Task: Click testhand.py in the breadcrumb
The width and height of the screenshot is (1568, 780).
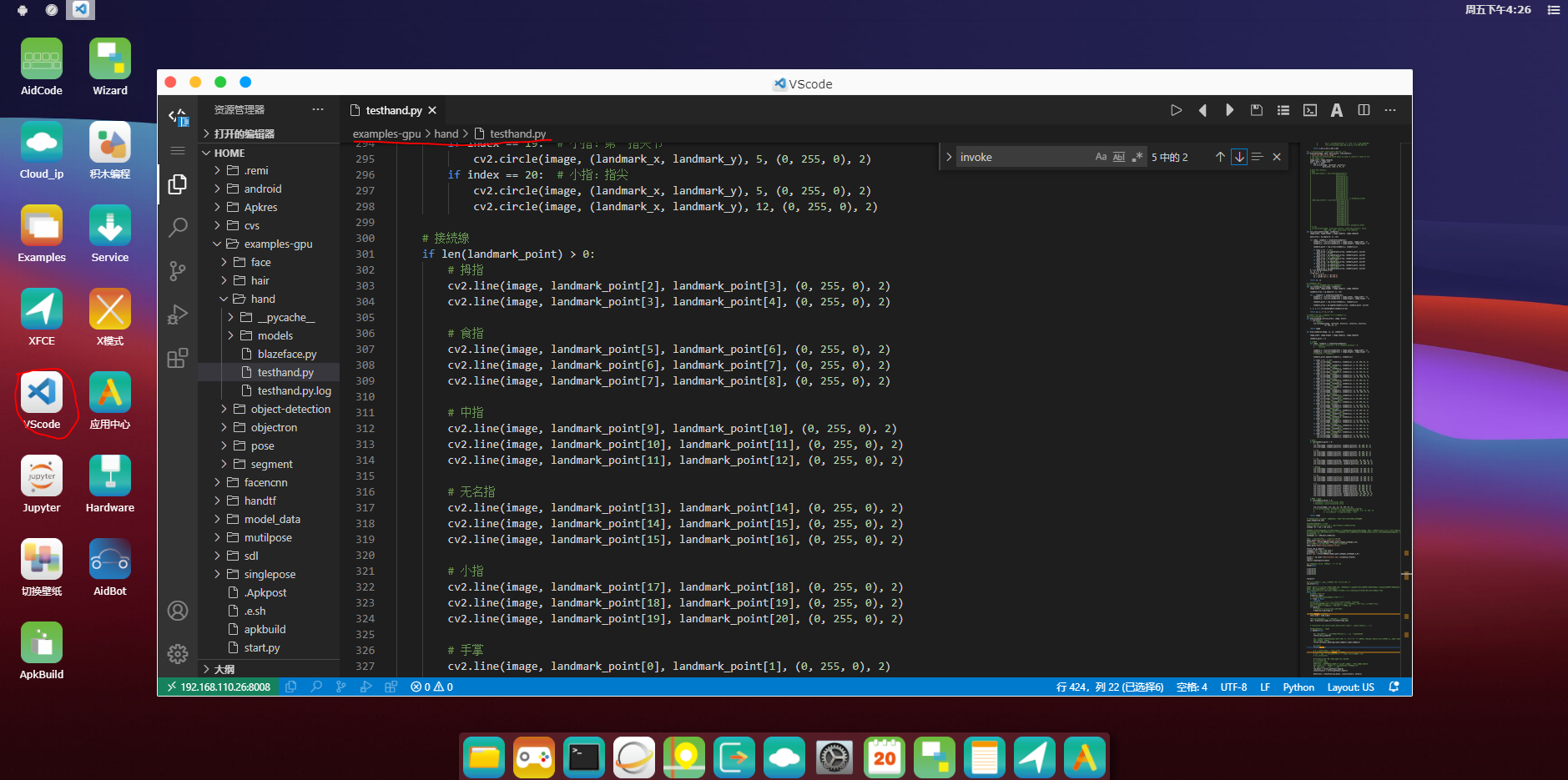Action: tap(517, 133)
